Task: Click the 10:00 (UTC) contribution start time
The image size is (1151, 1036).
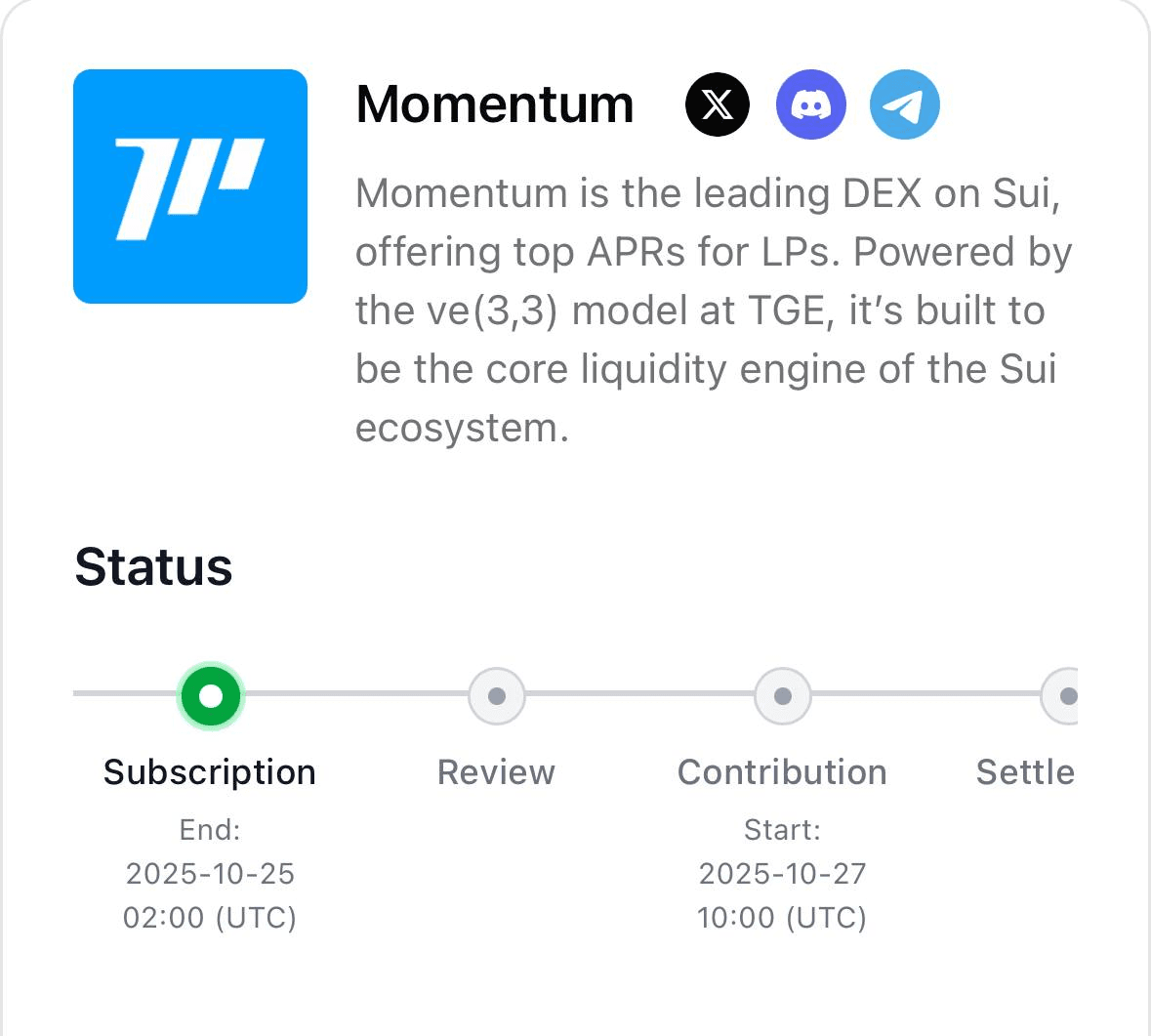Action: click(x=782, y=918)
